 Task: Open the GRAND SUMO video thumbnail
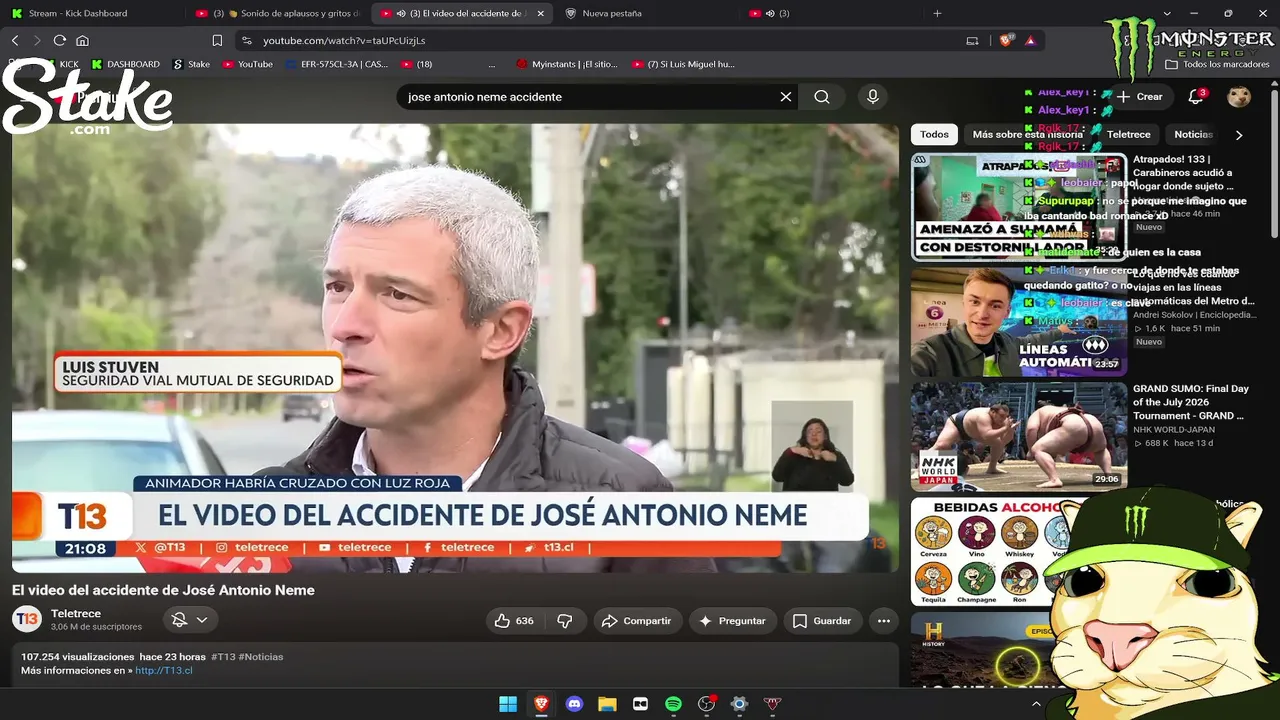pyautogui.click(x=1019, y=436)
